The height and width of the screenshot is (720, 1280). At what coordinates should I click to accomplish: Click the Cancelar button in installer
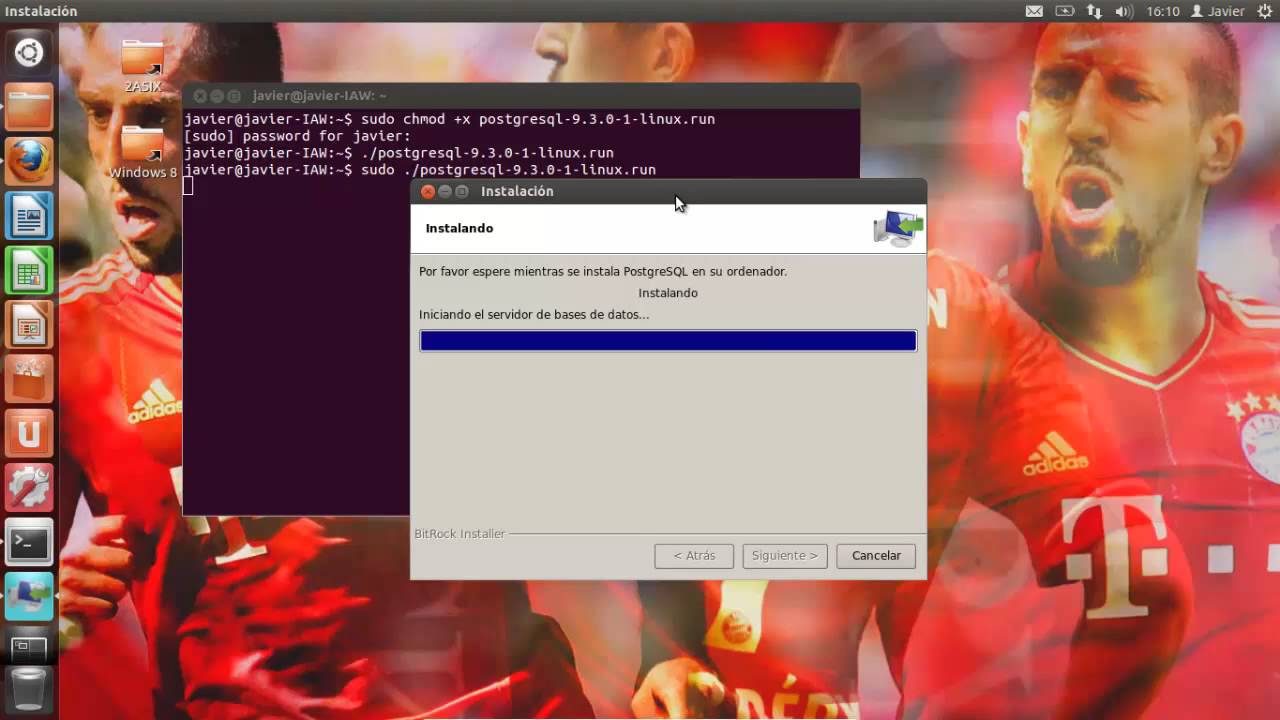(x=876, y=556)
